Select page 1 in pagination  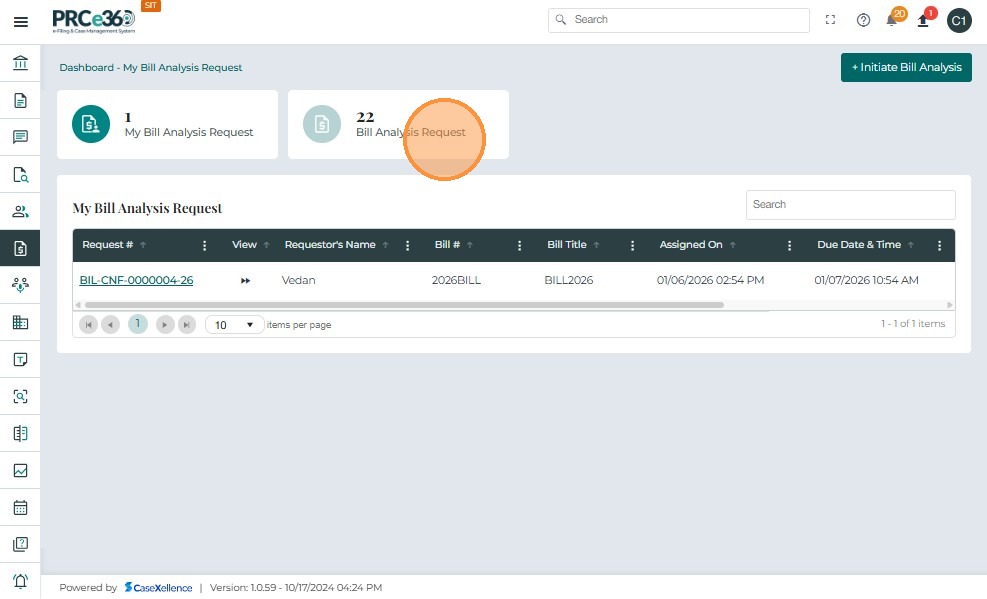pos(138,324)
